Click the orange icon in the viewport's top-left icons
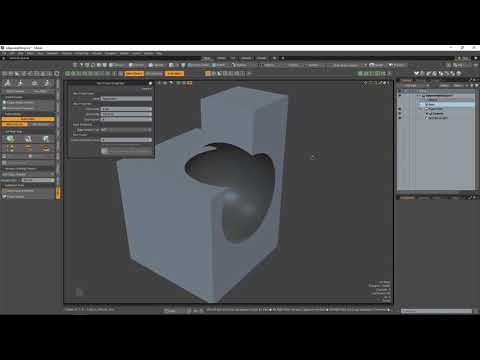The width and height of the screenshot is (480, 360). [x=189, y=83]
